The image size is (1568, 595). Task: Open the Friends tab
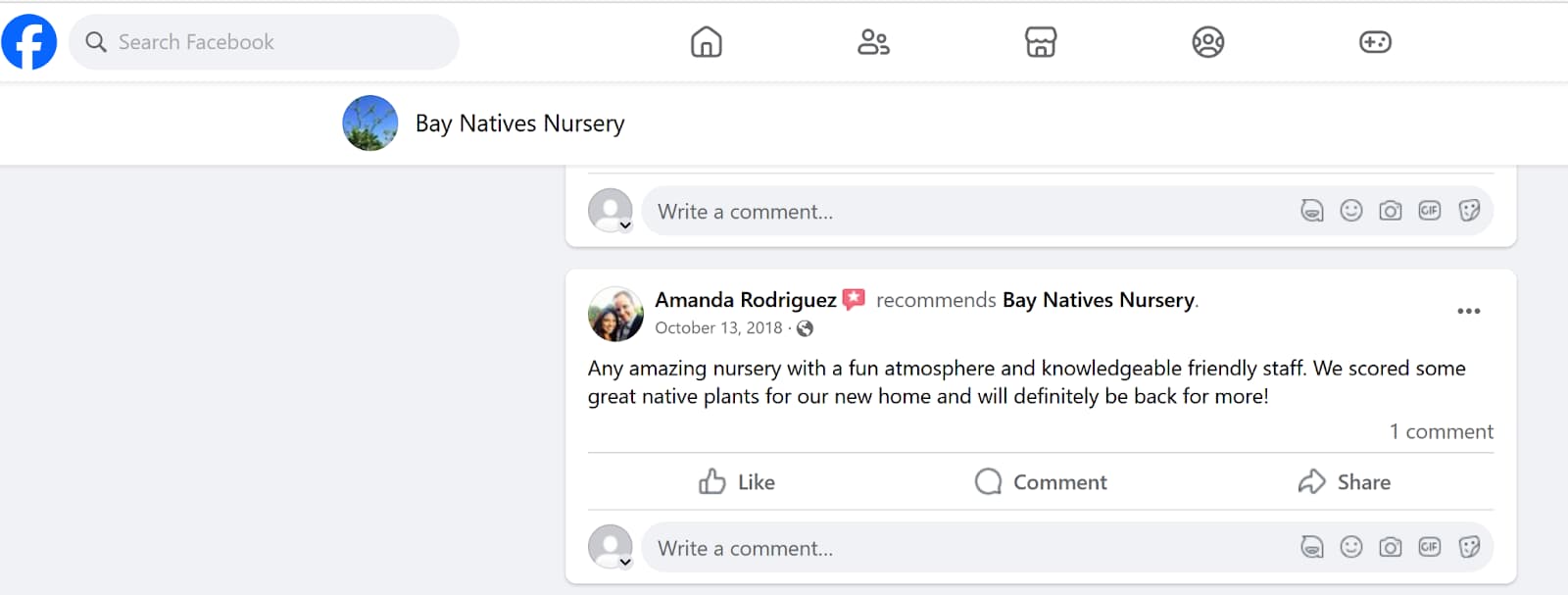click(x=873, y=42)
